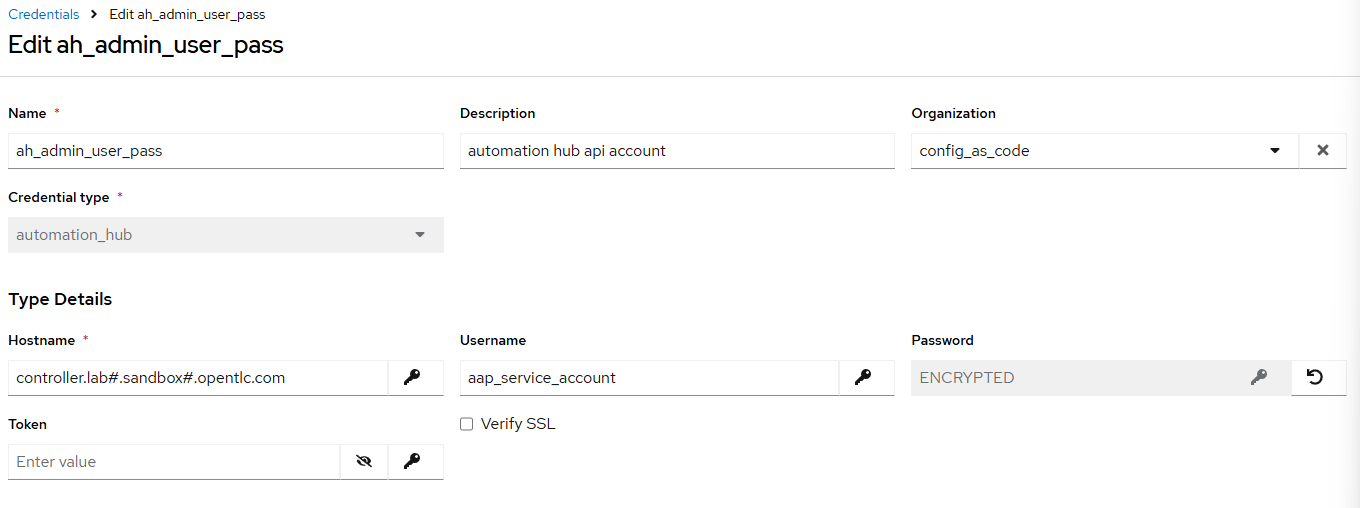1360x508 pixels.
Task: Open the Credential type dropdown
Action: coord(226,235)
